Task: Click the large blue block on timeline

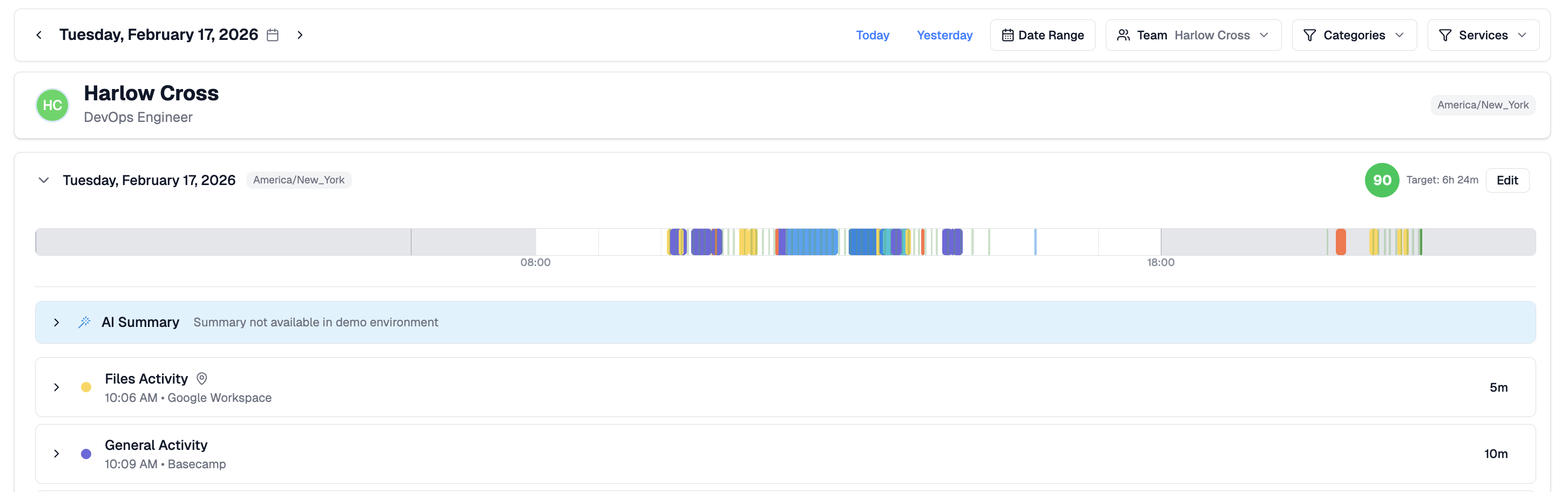Action: click(x=812, y=242)
